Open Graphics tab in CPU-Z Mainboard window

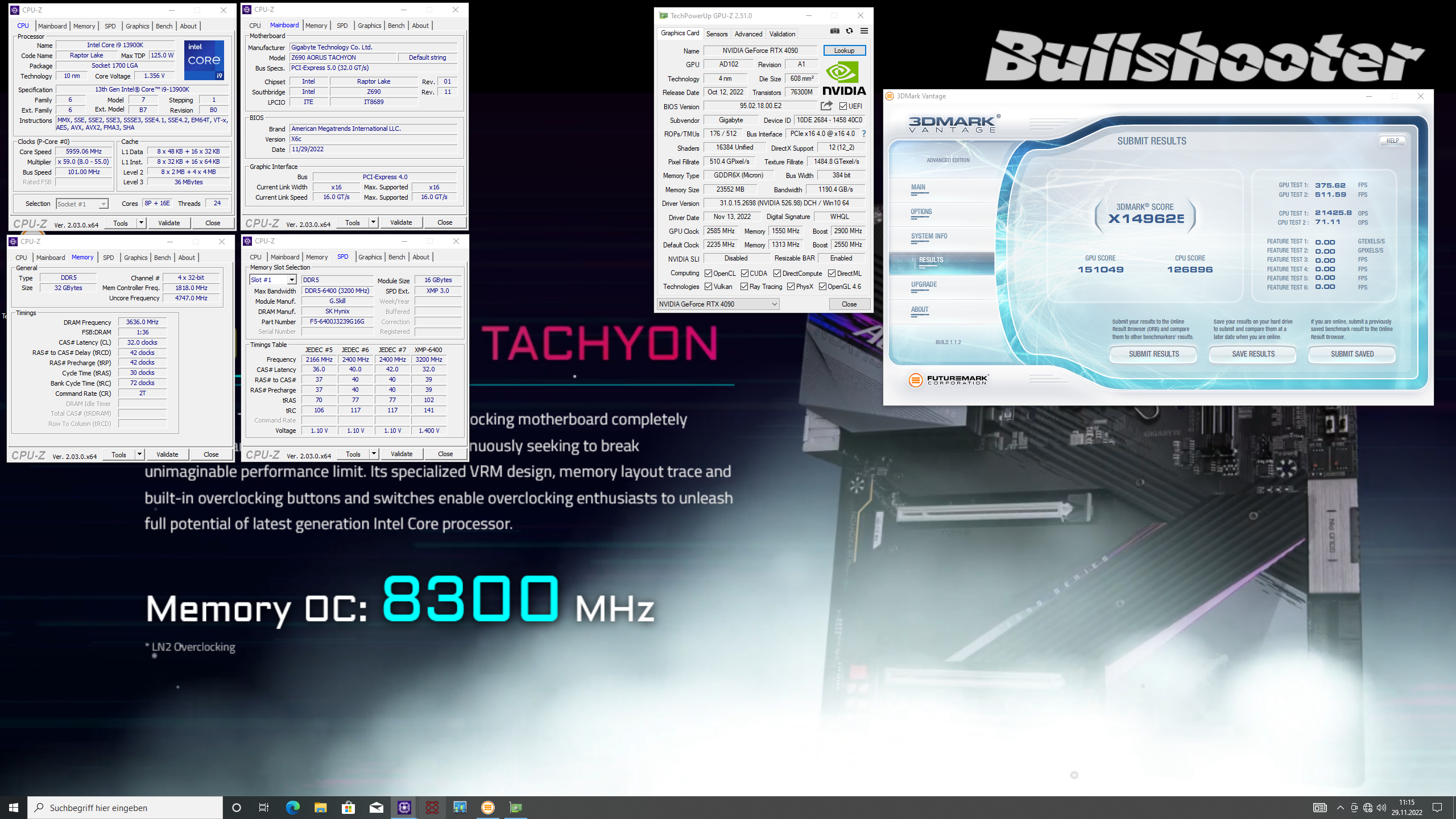369,26
